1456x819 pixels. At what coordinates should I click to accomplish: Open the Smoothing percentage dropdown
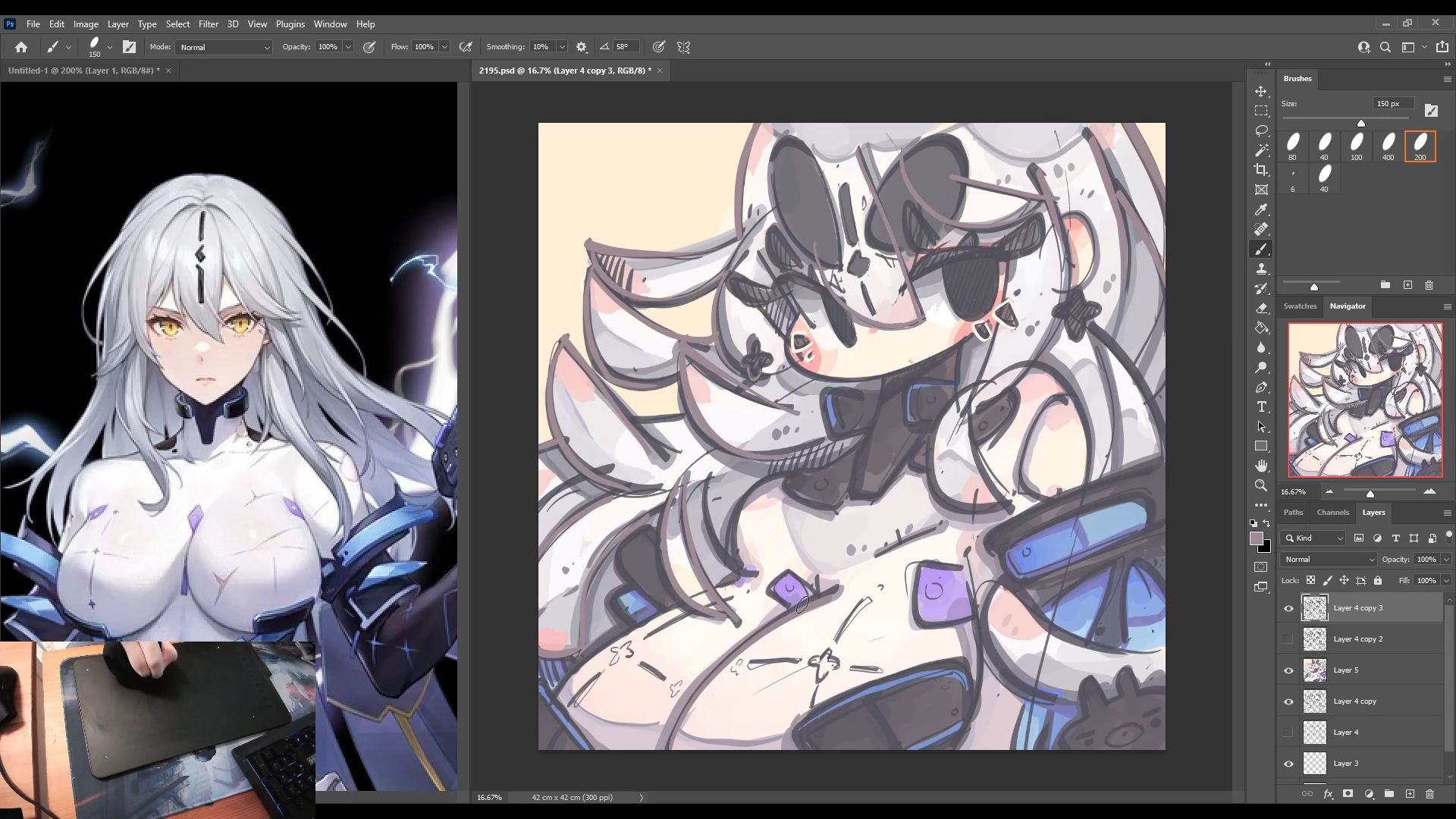[x=562, y=47]
